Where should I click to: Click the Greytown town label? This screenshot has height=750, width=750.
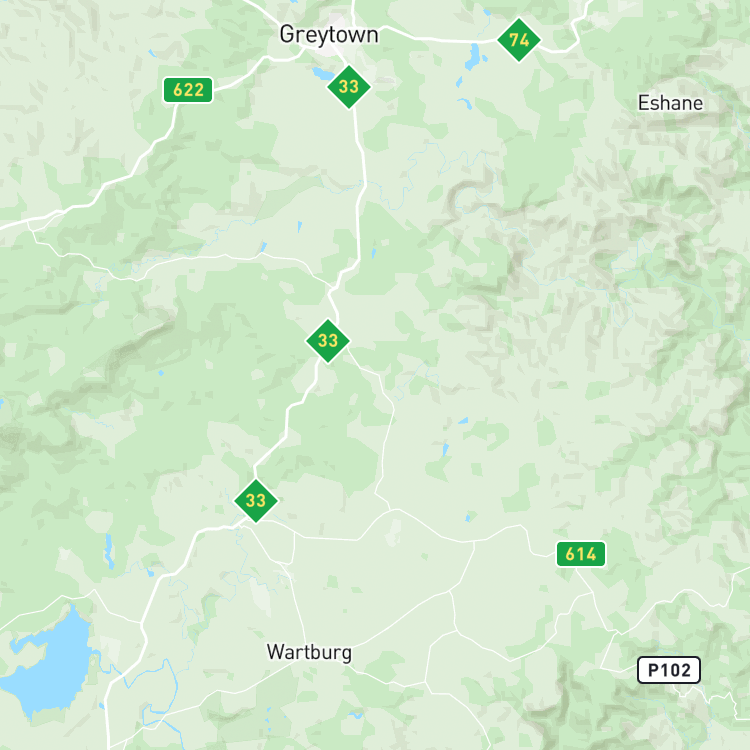[329, 35]
